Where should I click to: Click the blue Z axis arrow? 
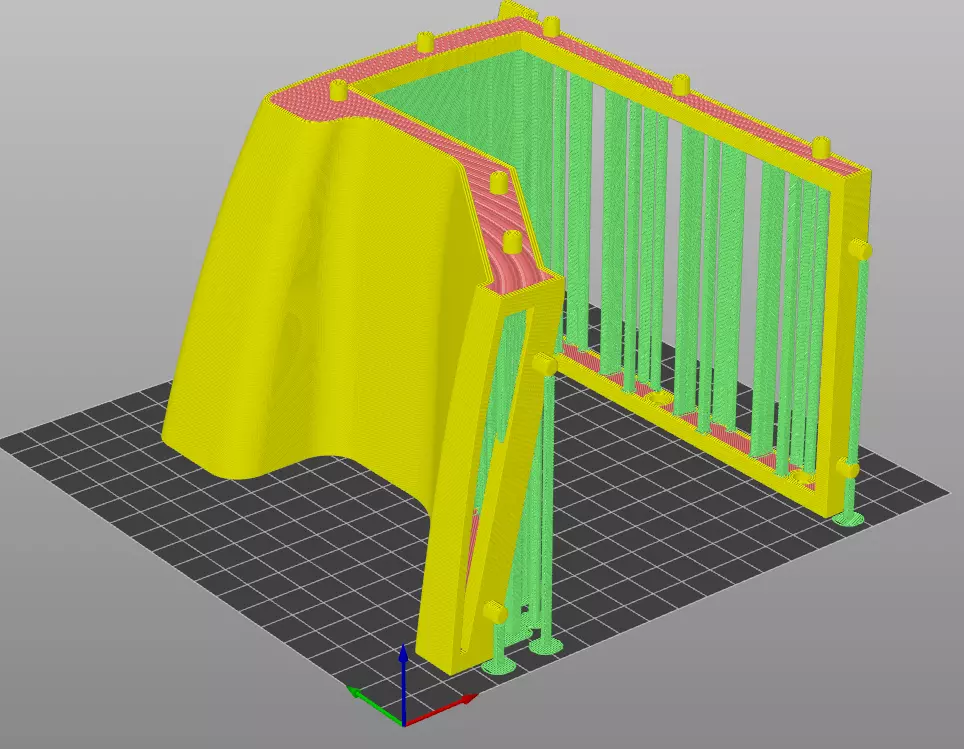coord(403,683)
